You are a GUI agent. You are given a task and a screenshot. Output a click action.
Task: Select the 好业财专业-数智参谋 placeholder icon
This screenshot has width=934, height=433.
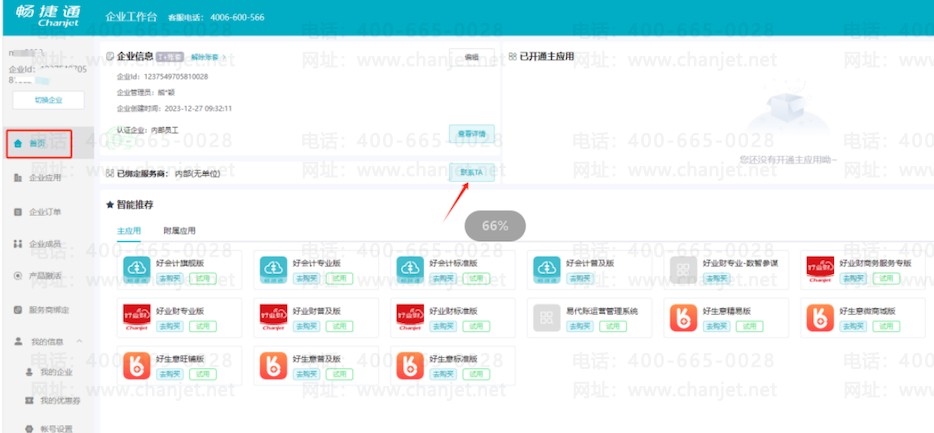683,270
